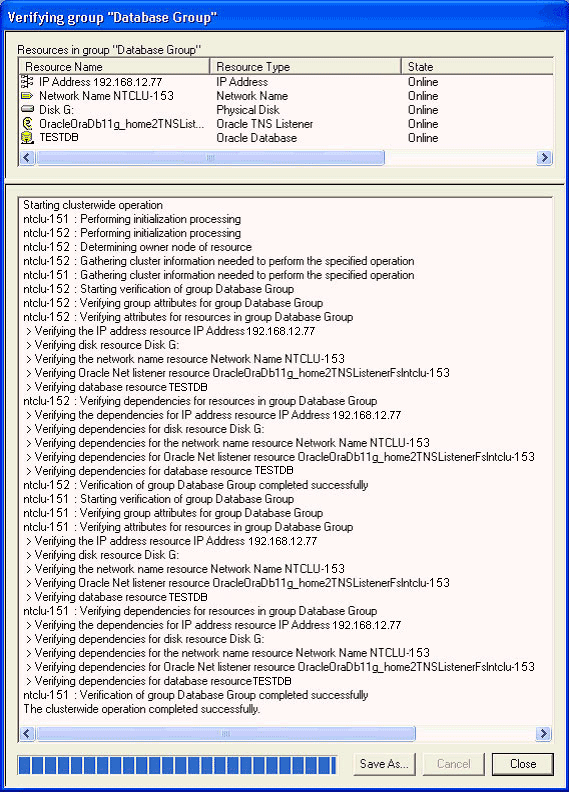Click 'ntclu-152 : Verification of group Database Group completed' line
The height and width of the screenshot is (792, 569).
pyautogui.click(x=195, y=485)
